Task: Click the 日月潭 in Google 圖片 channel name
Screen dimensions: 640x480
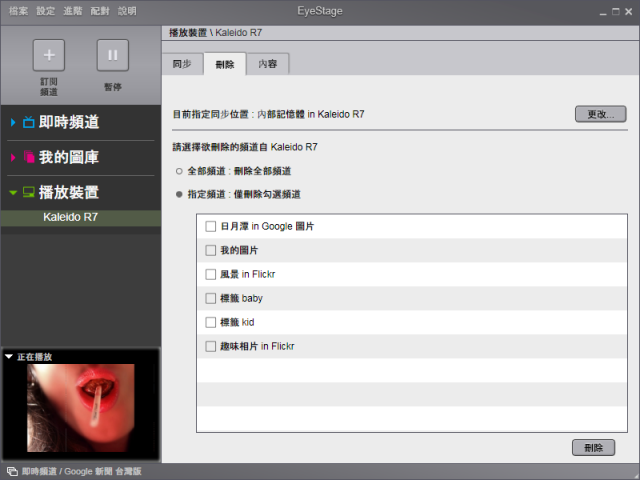Action: click(267, 226)
